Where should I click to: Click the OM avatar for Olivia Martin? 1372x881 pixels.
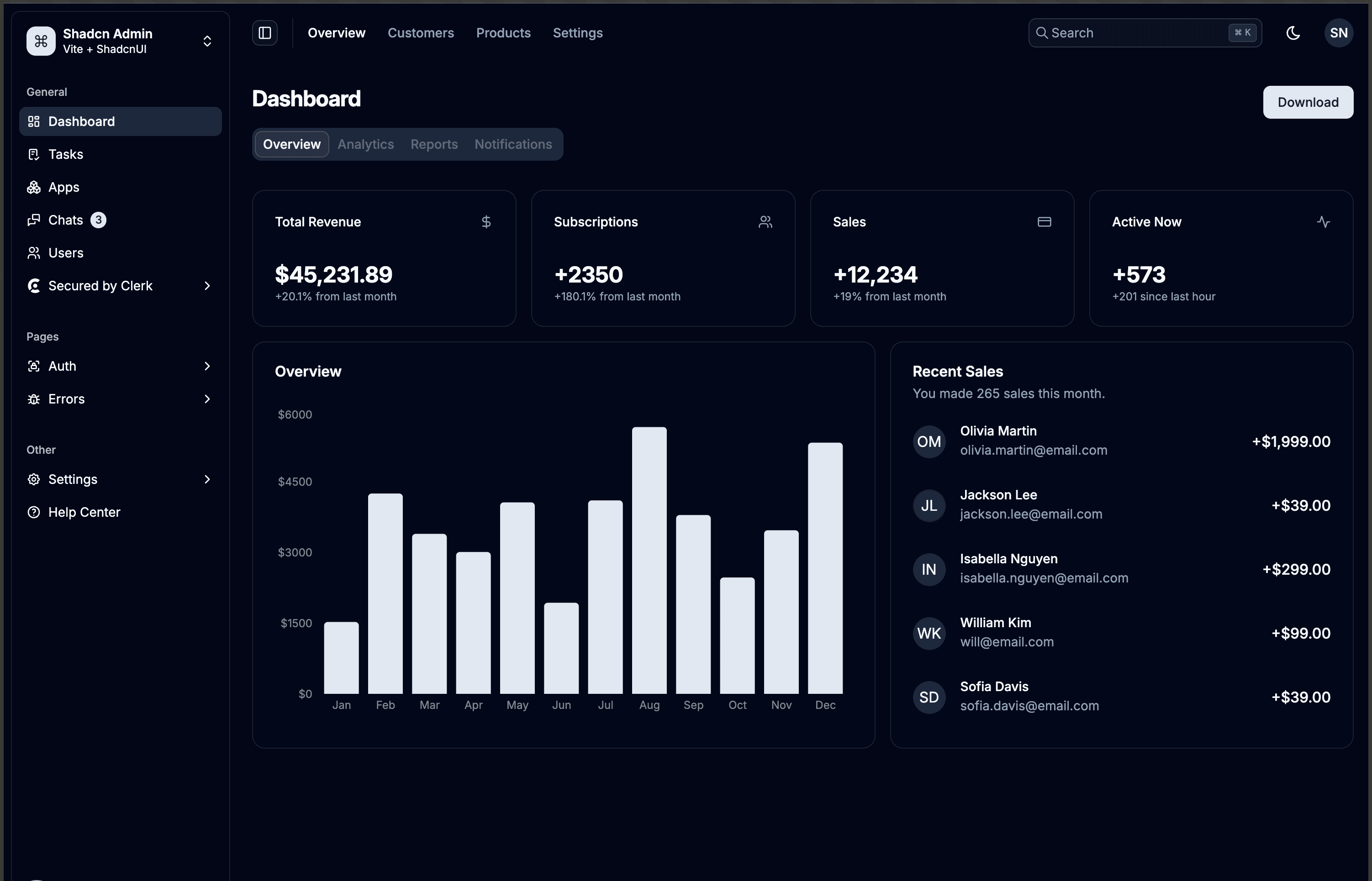tap(929, 442)
